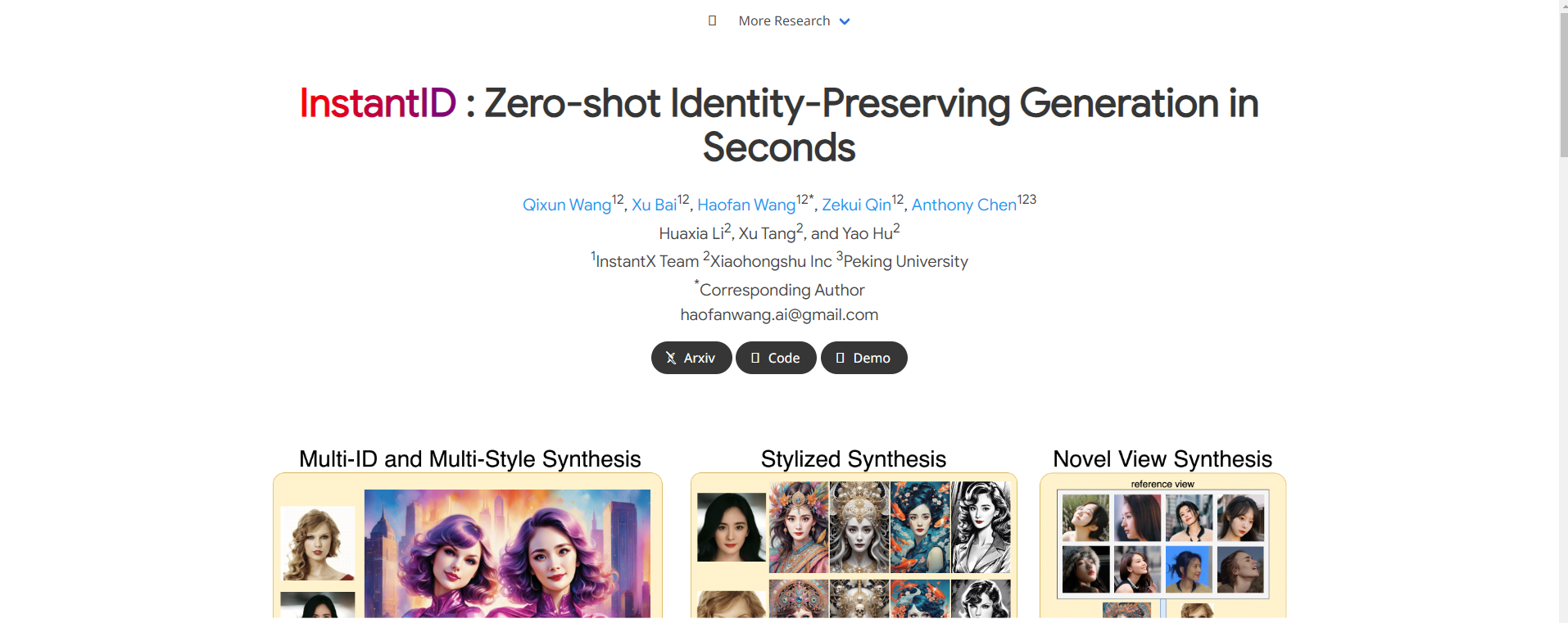
Task: Go to Anthony Chen's author link
Action: [x=963, y=205]
